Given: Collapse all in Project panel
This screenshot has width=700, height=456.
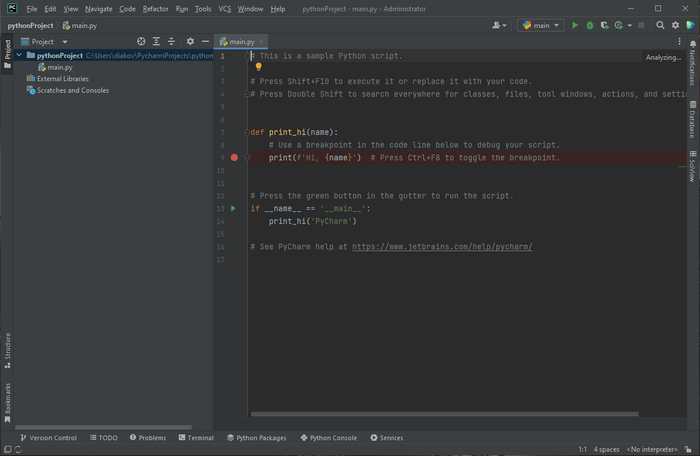Looking at the screenshot, I should [171, 42].
